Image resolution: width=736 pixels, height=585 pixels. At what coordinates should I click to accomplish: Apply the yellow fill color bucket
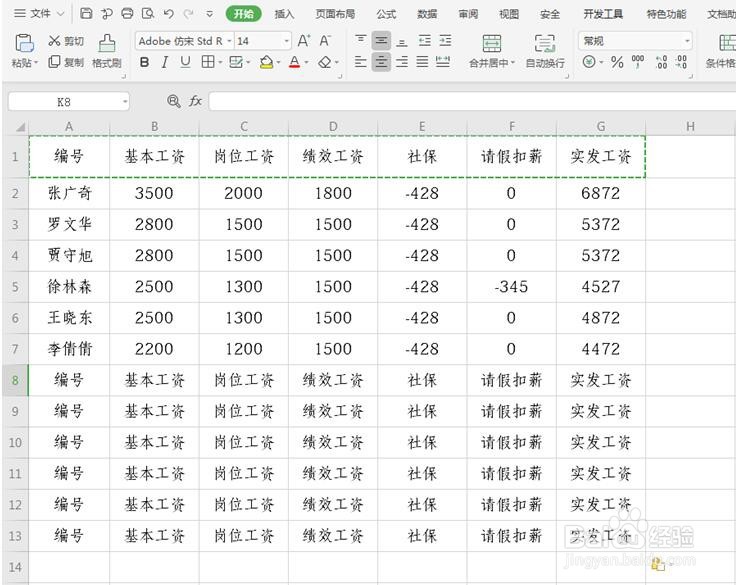coord(267,62)
